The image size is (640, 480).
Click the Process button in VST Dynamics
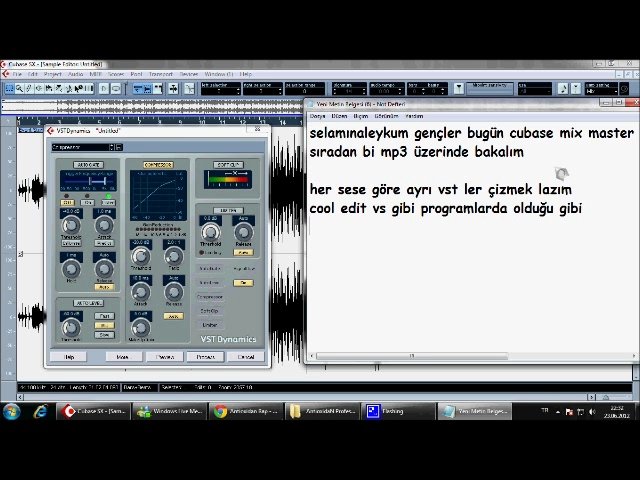205,357
